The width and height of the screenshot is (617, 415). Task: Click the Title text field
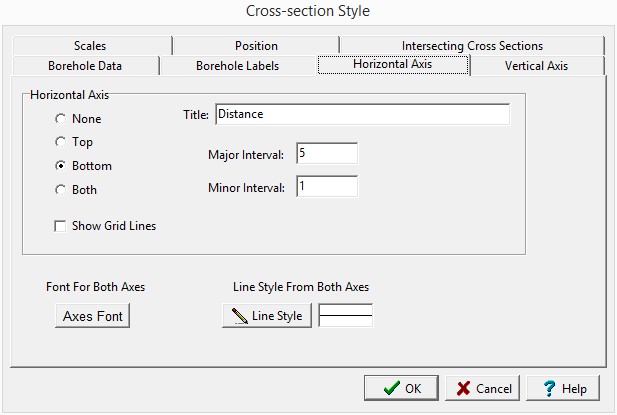361,115
